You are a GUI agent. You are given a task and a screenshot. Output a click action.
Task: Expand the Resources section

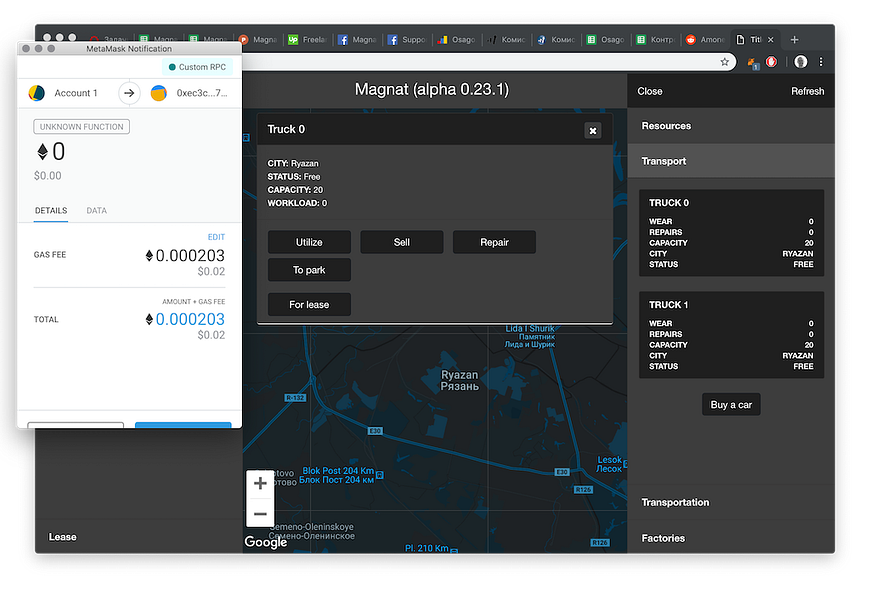[x=731, y=126]
